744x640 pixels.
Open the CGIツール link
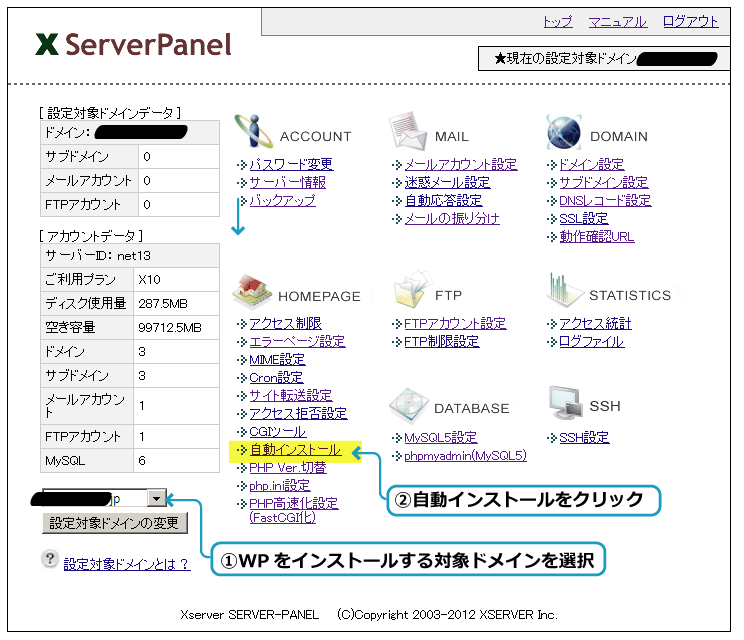[x=278, y=432]
